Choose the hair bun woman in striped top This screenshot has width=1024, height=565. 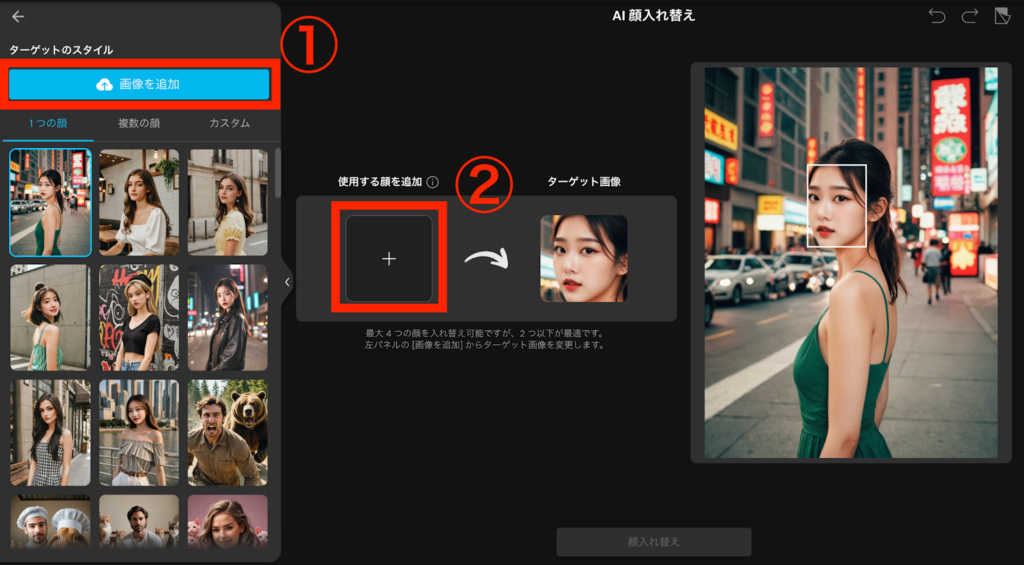point(50,317)
